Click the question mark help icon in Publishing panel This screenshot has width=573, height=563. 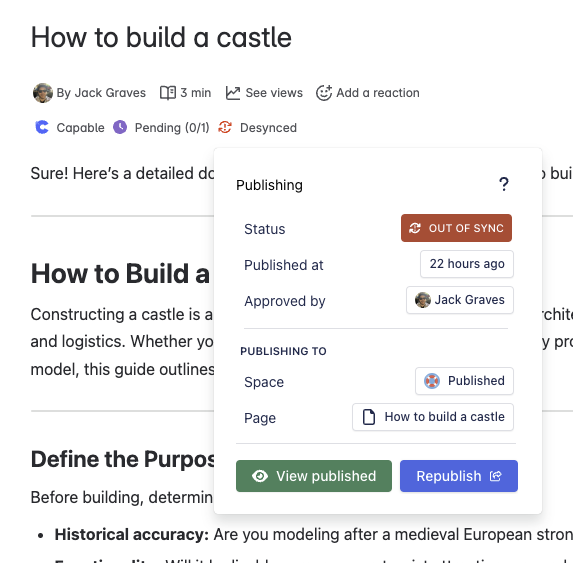tap(504, 184)
